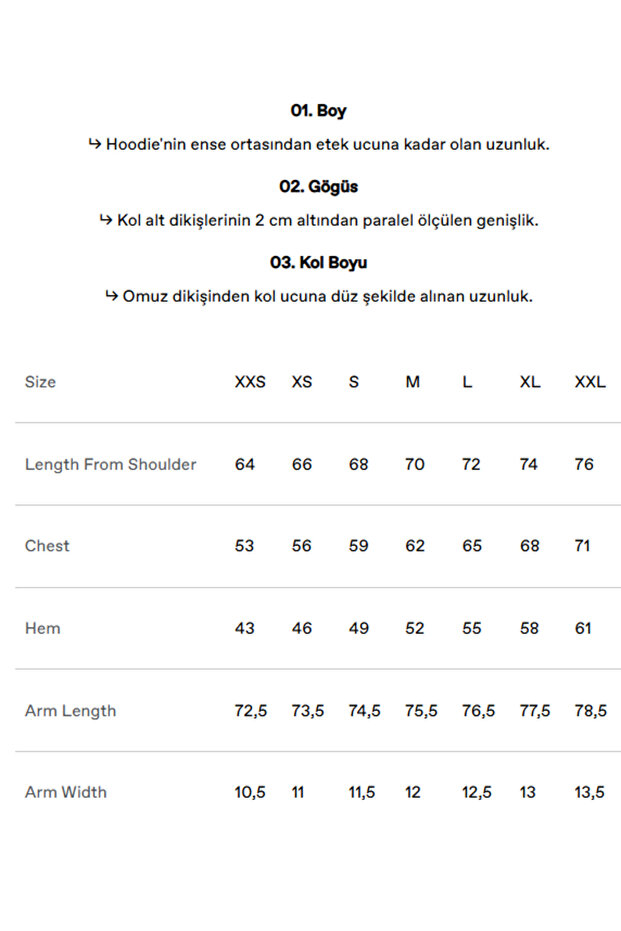Image resolution: width=621 pixels, height=931 pixels.
Task: Click the Hoodie length description text
Action: 319,144
